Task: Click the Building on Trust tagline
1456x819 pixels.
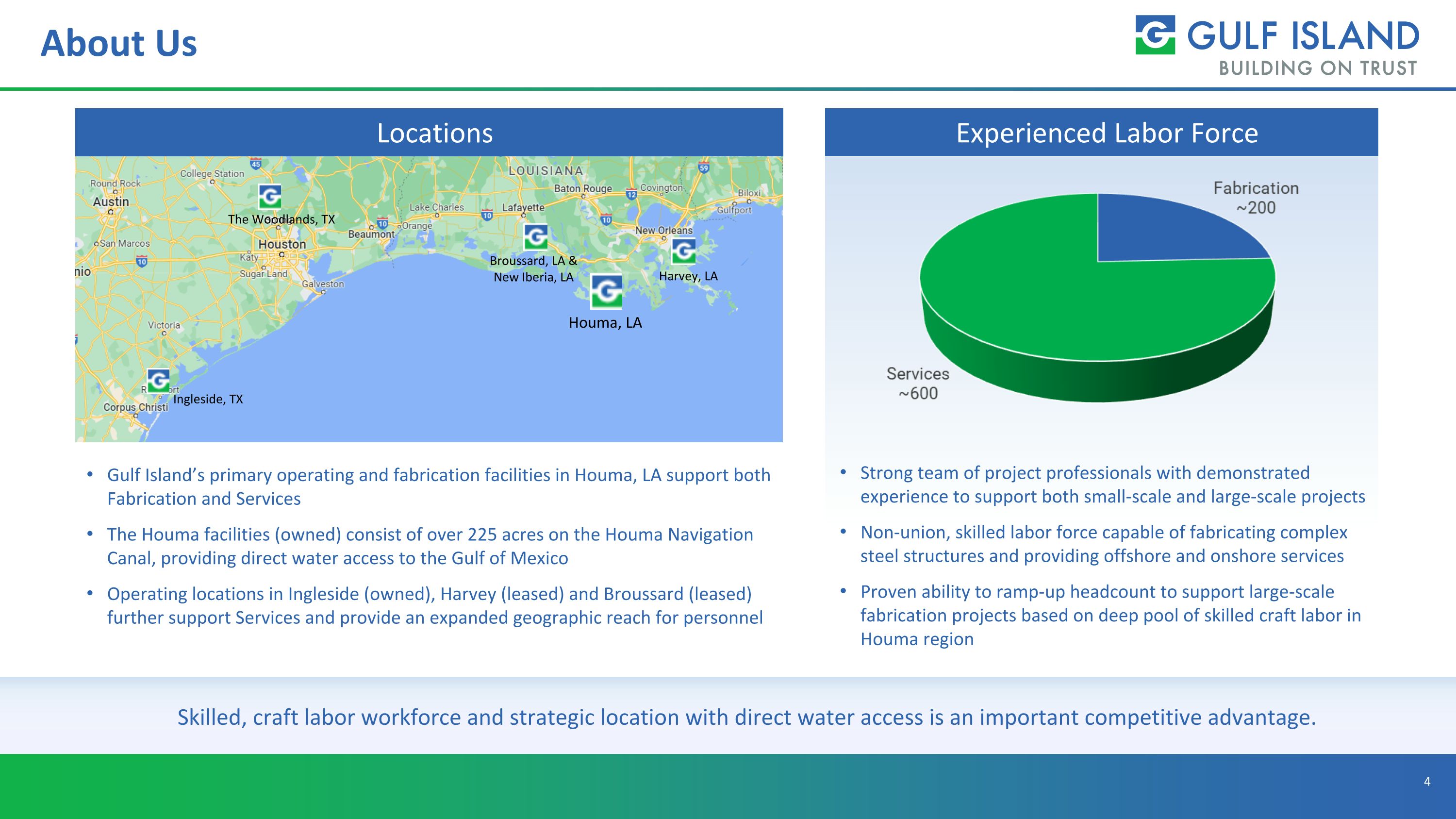Action: (x=1318, y=68)
